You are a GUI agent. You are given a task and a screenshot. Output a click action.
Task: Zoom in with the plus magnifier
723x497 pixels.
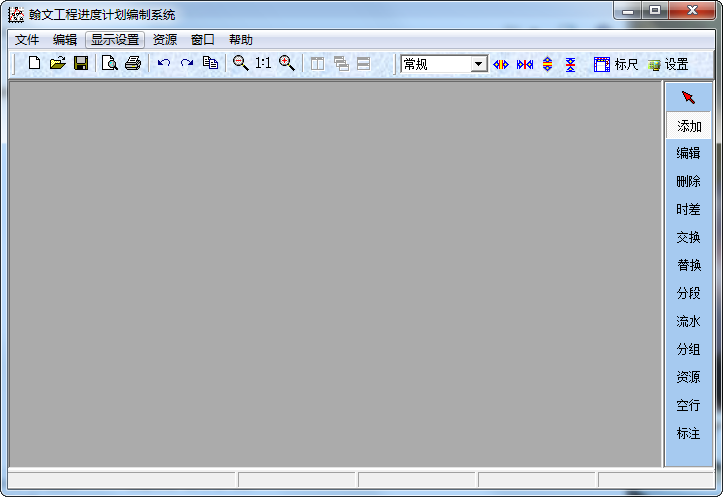tap(286, 63)
